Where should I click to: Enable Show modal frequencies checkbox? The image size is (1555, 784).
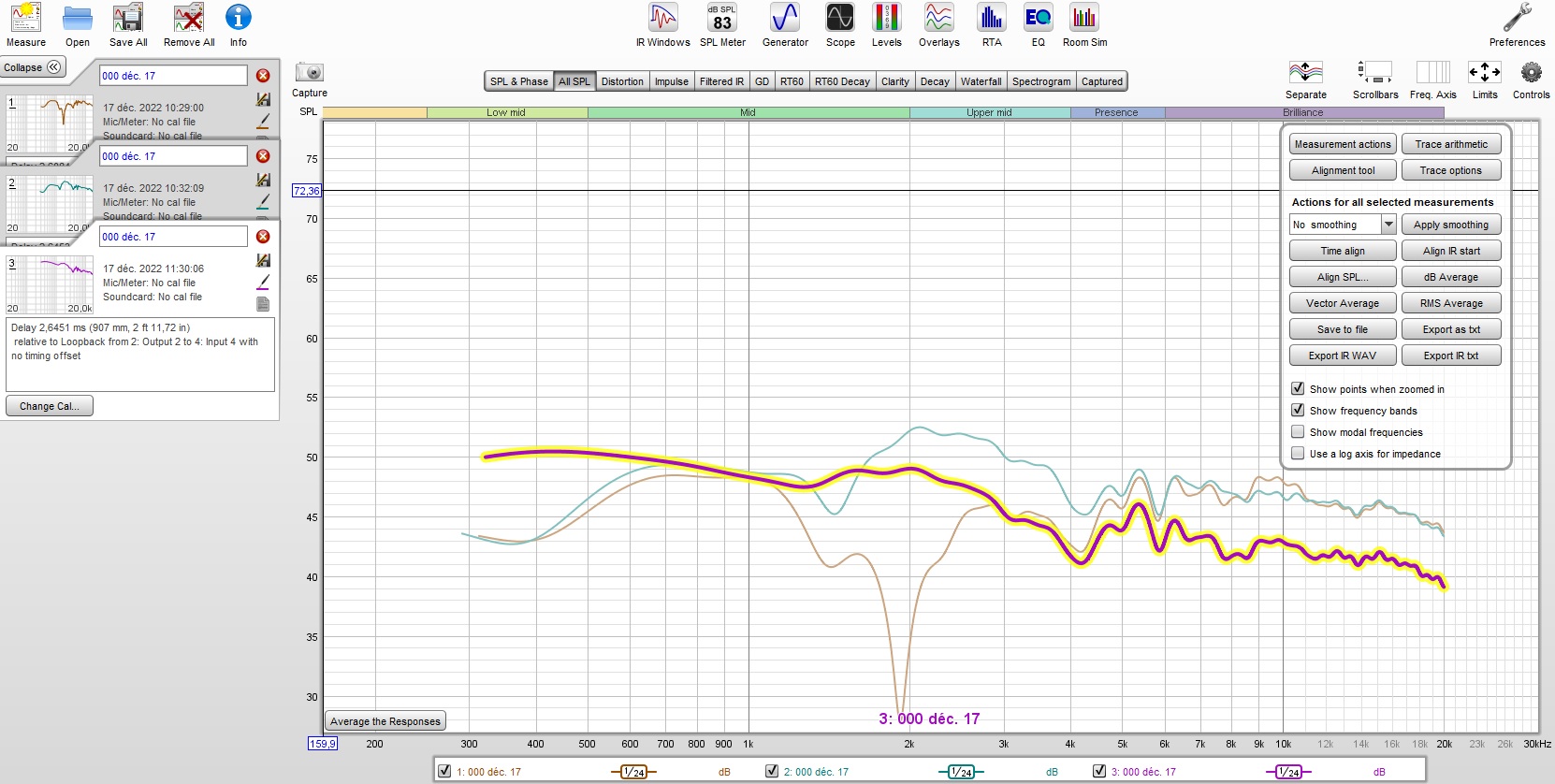click(1298, 431)
